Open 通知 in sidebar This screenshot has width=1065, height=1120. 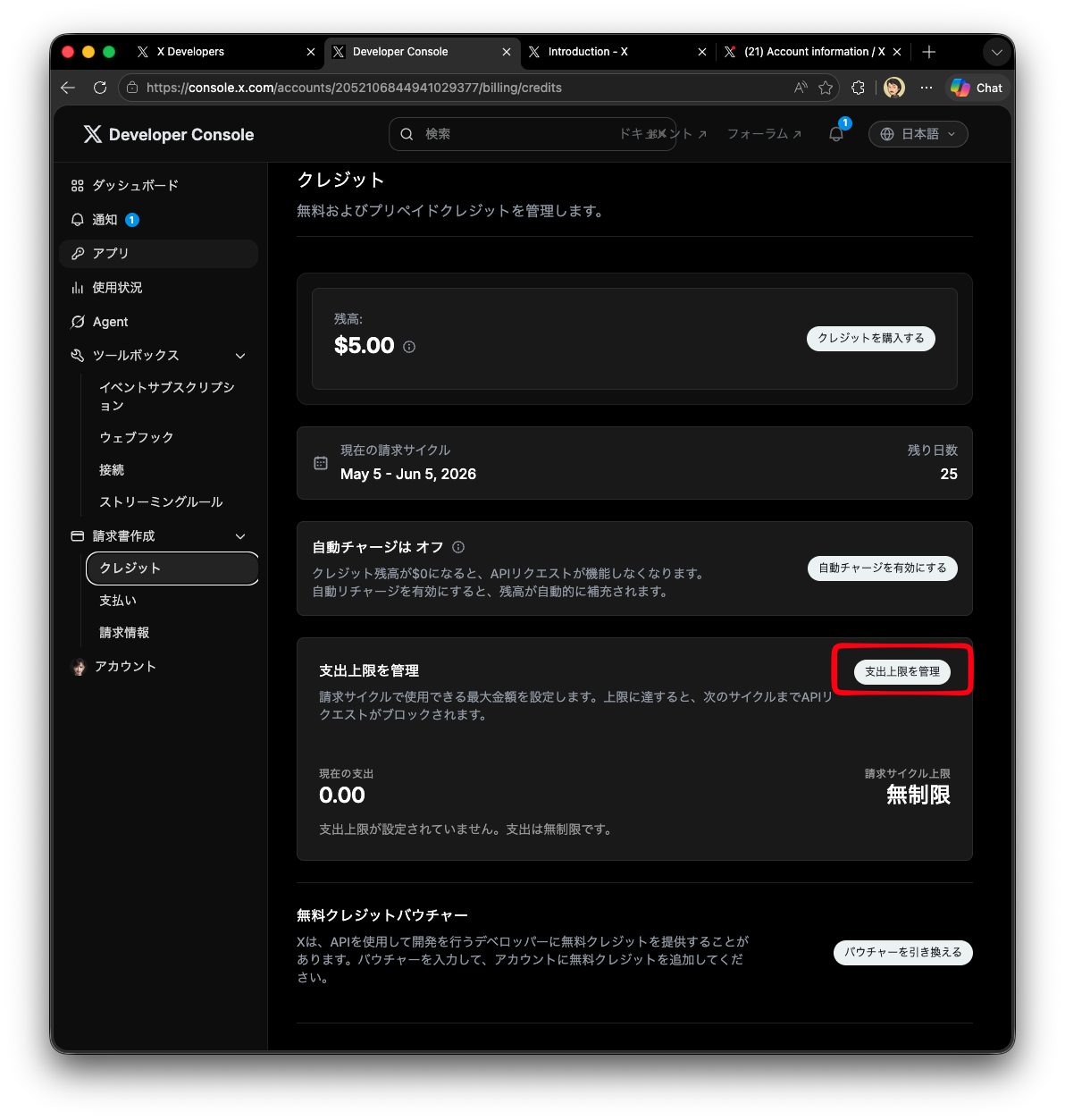click(x=159, y=220)
